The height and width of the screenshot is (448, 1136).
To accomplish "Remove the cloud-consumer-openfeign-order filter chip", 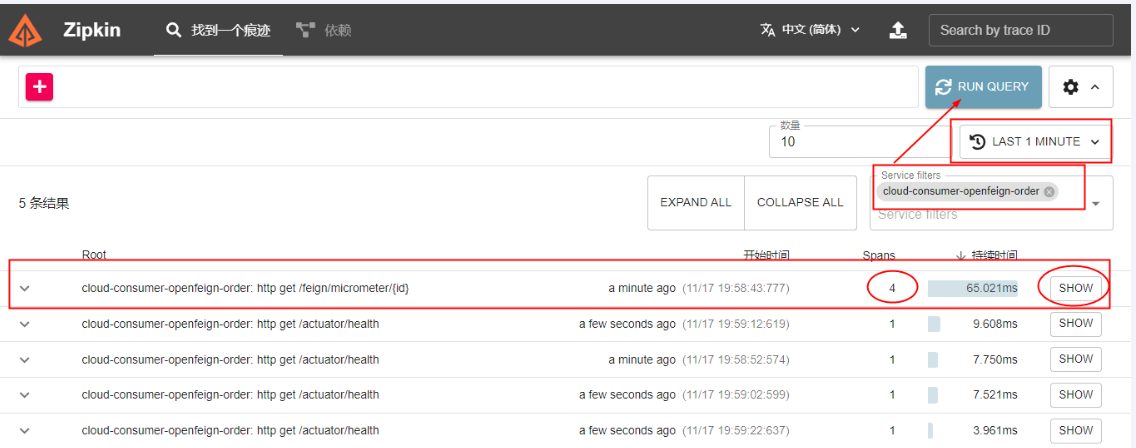I will [1049, 191].
